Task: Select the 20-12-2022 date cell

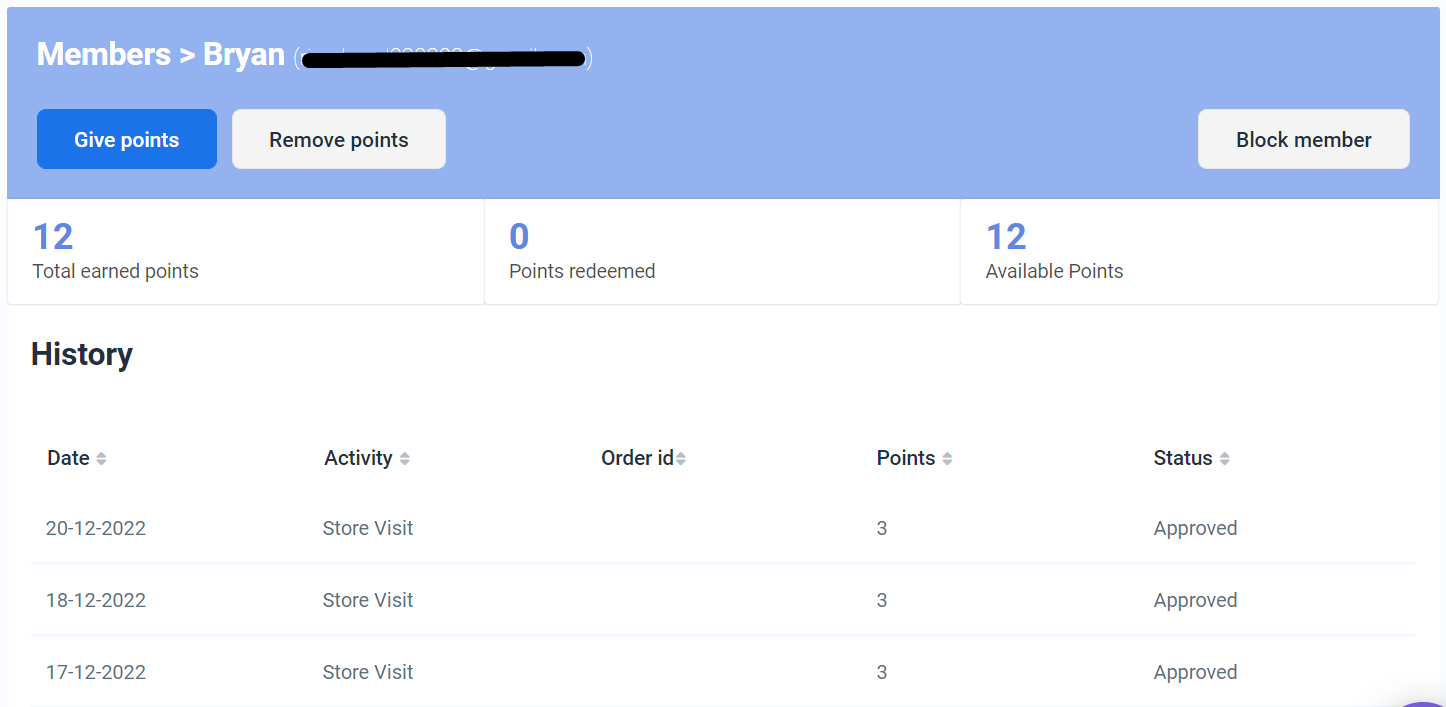Action: 96,528
